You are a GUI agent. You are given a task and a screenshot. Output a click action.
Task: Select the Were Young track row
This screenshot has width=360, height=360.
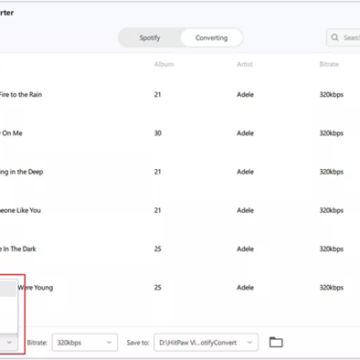180,288
